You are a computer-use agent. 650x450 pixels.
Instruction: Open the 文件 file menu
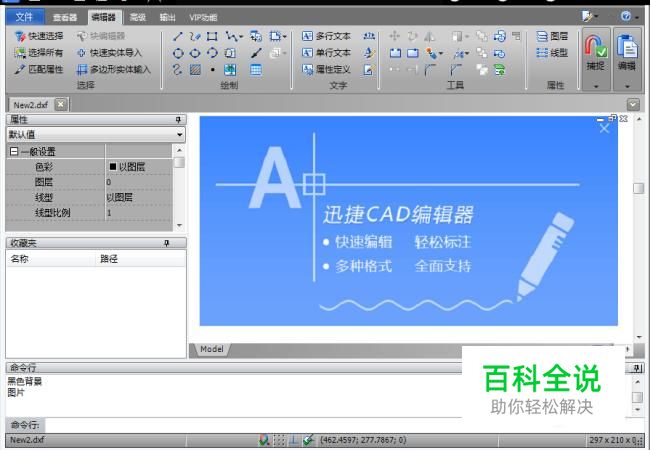24,17
